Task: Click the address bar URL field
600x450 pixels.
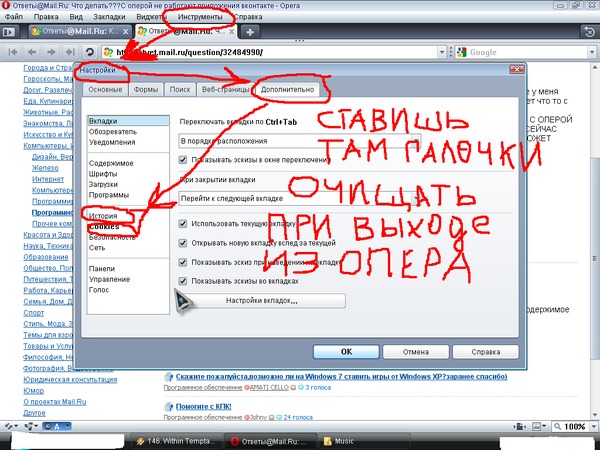Action: coord(275,52)
